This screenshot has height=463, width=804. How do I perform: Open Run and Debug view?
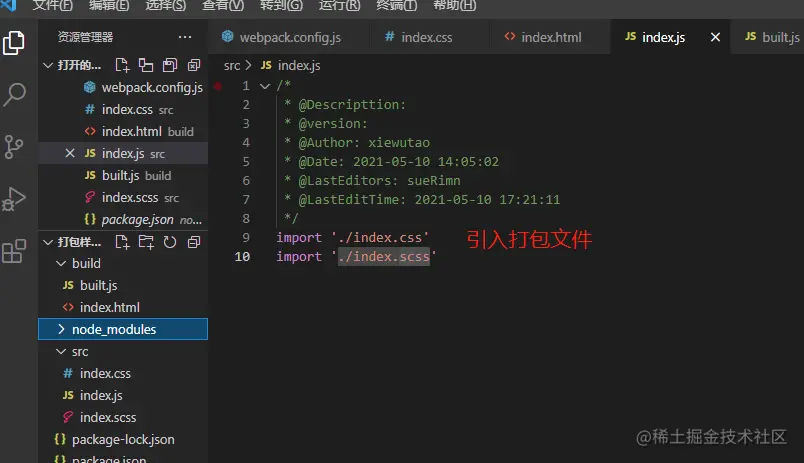14,199
